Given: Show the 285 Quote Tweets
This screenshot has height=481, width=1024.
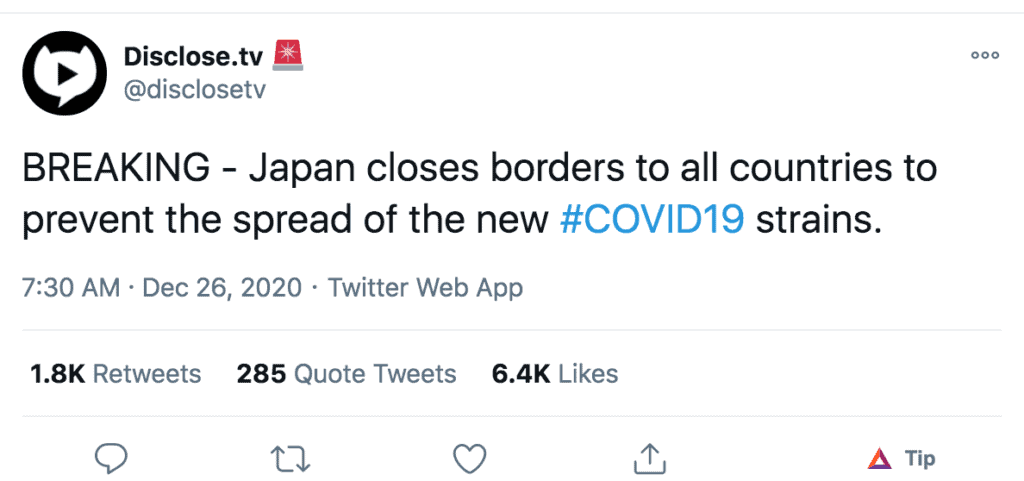Looking at the screenshot, I should pyautogui.click(x=346, y=374).
